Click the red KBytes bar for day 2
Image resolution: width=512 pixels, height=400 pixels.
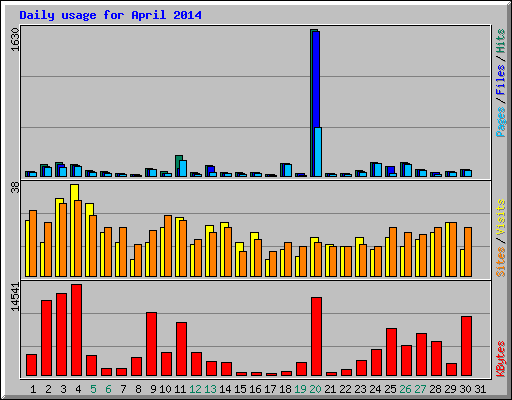[46, 338]
